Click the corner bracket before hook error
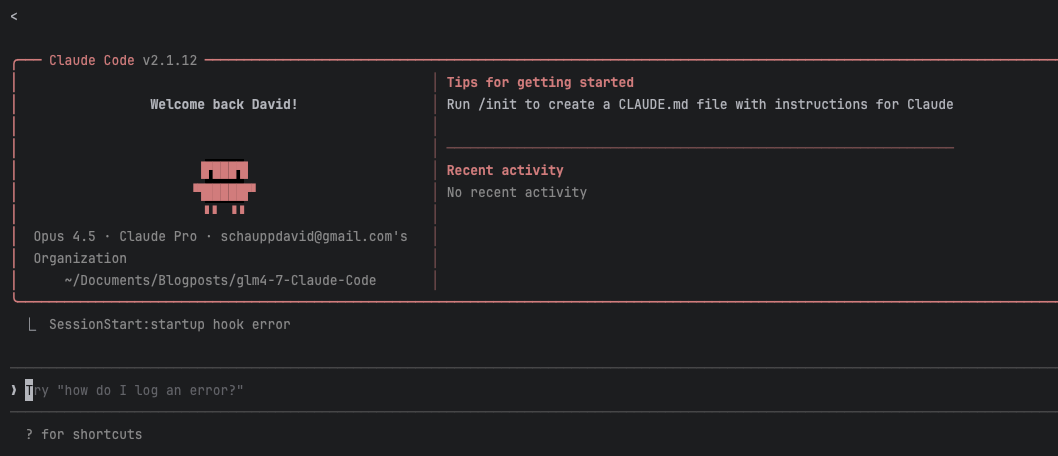This screenshot has width=1058, height=456. [x=33, y=324]
